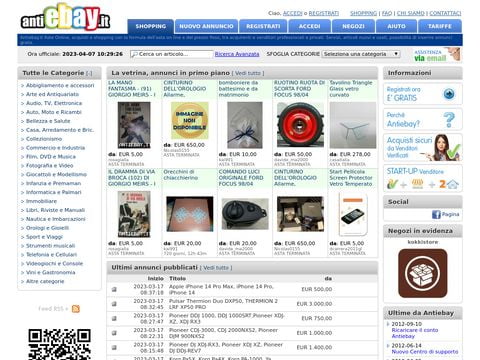This screenshot has height=360, width=480.
Task: Select Vini e Gastronomia category
Action: click(x=50, y=272)
